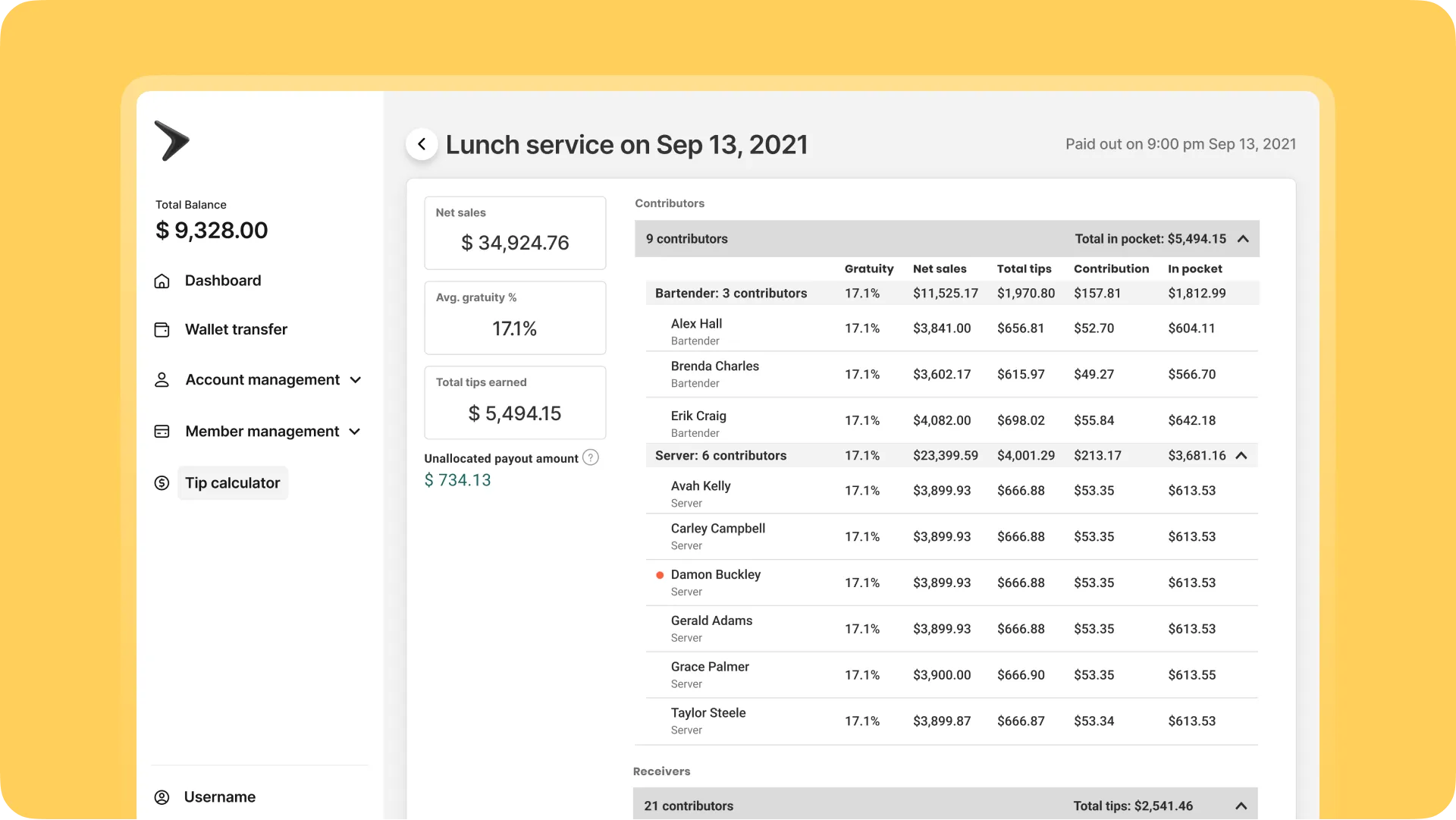Click the unallocated payout help icon
The height and width of the screenshot is (820, 1456).
(x=591, y=457)
